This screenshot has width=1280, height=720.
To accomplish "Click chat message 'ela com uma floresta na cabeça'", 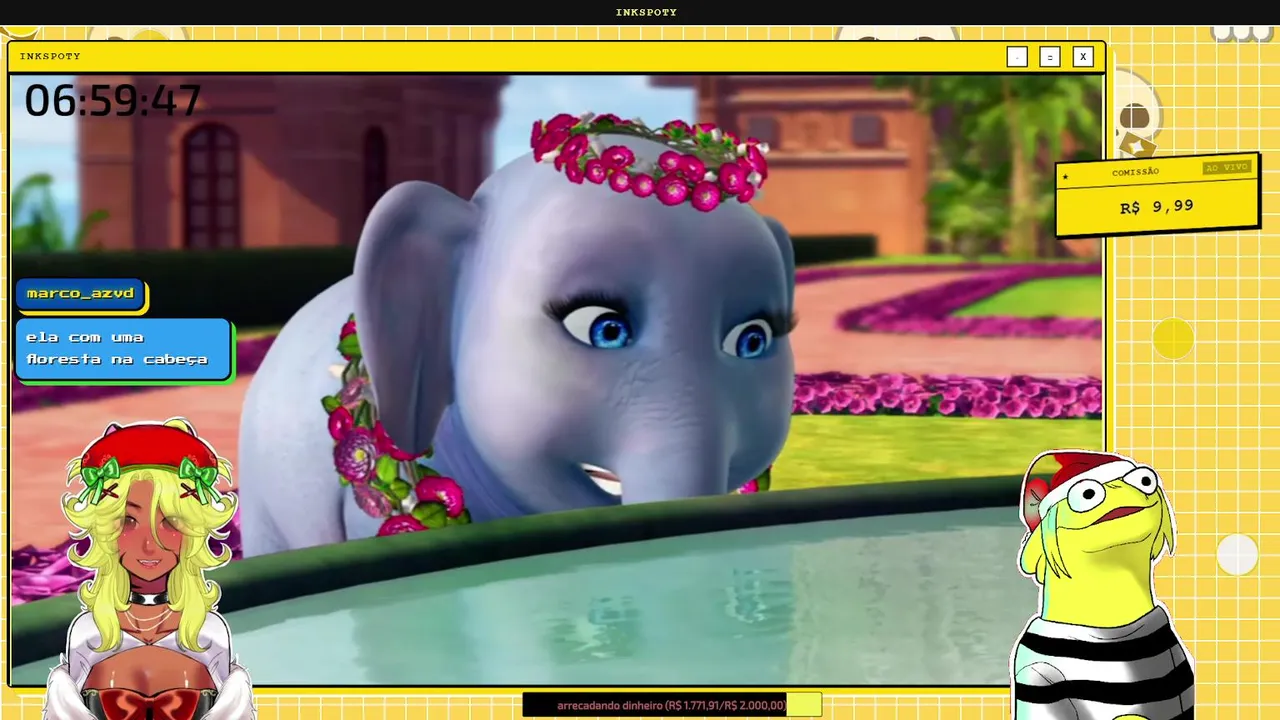I will 124,349.
